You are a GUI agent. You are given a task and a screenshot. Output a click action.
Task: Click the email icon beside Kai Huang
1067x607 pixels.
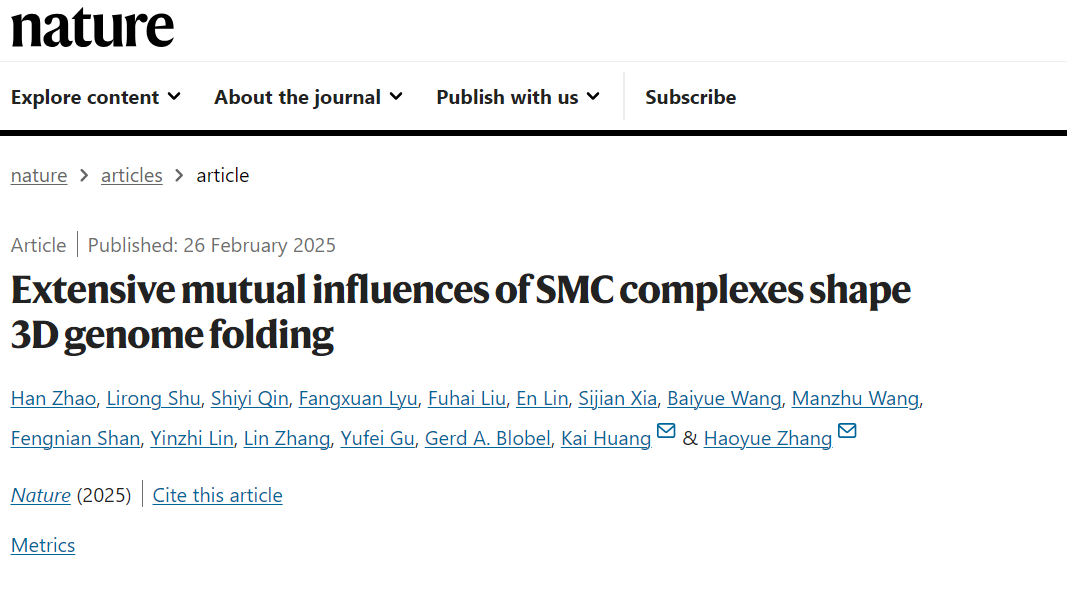(x=666, y=431)
